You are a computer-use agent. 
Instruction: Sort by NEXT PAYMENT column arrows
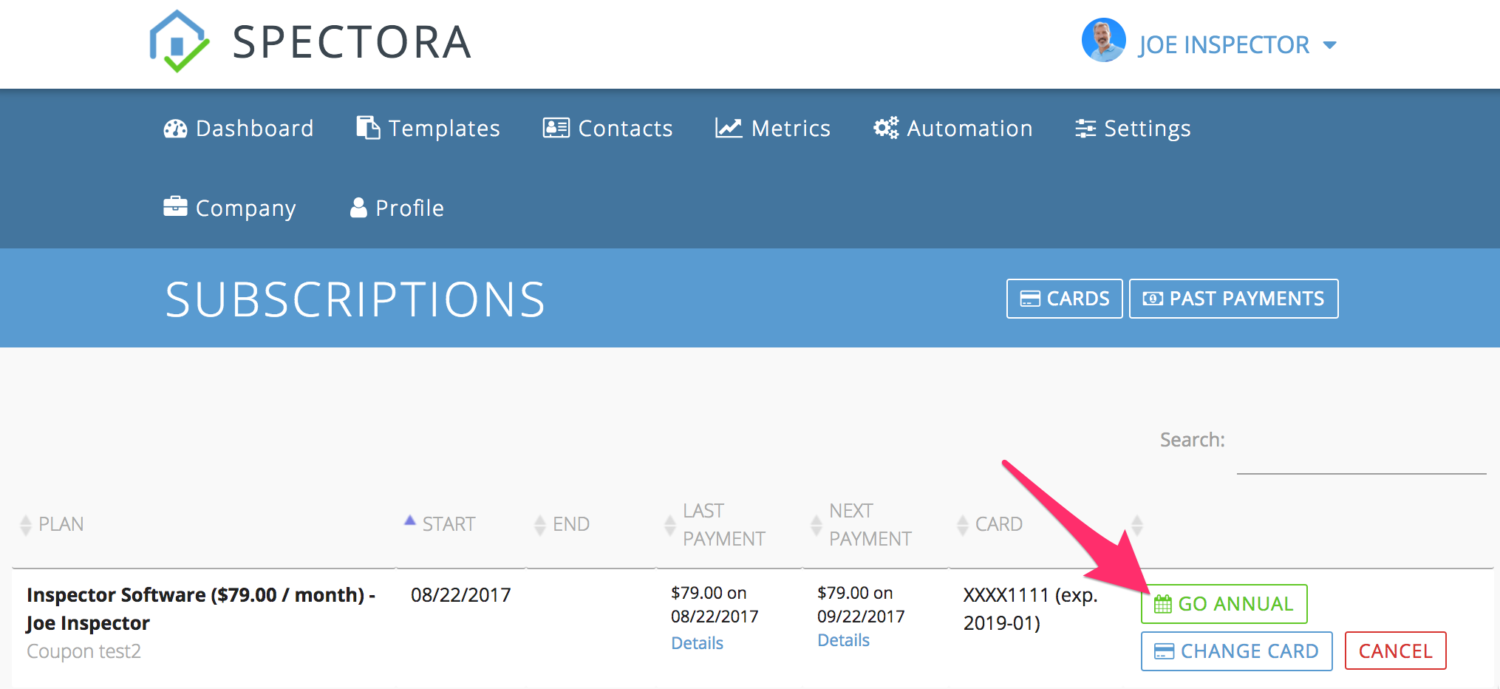click(x=816, y=524)
